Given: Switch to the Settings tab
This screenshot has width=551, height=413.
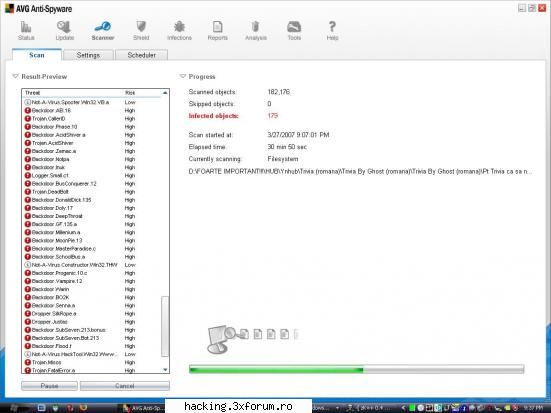Looking at the screenshot, I should pos(88,55).
